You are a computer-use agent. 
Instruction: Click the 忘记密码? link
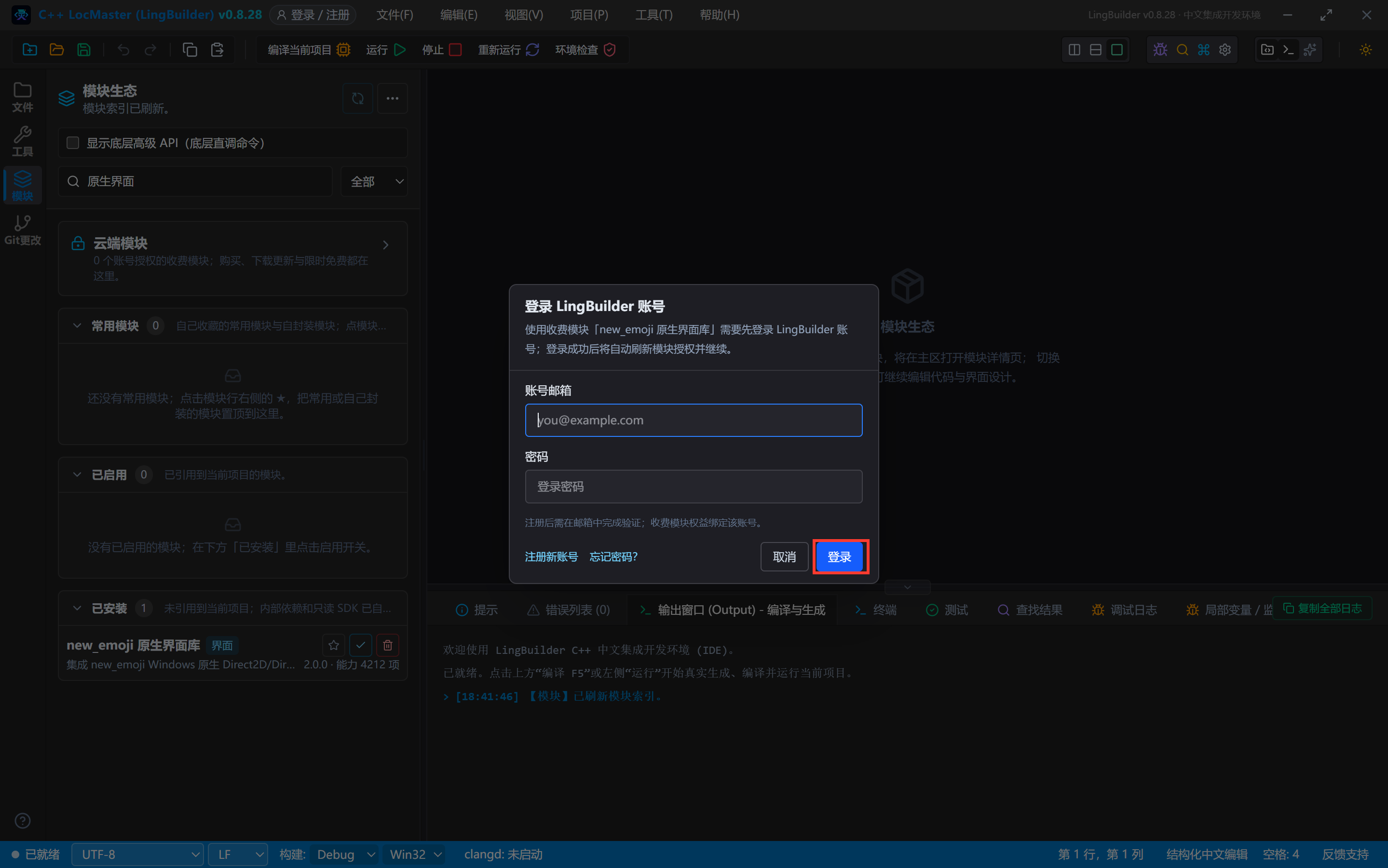(613, 557)
